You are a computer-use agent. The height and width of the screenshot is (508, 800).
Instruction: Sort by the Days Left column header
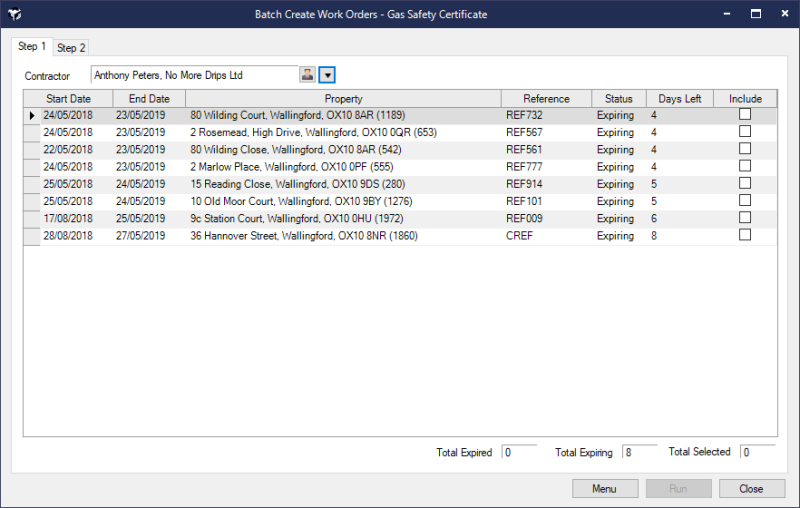pos(680,98)
